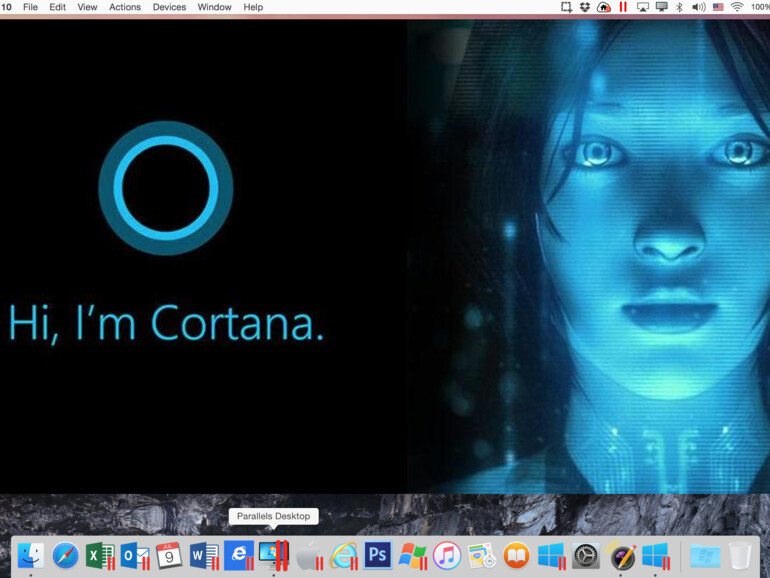Open the Preview app in the Dock
770x578 pixels.
(x=481, y=556)
